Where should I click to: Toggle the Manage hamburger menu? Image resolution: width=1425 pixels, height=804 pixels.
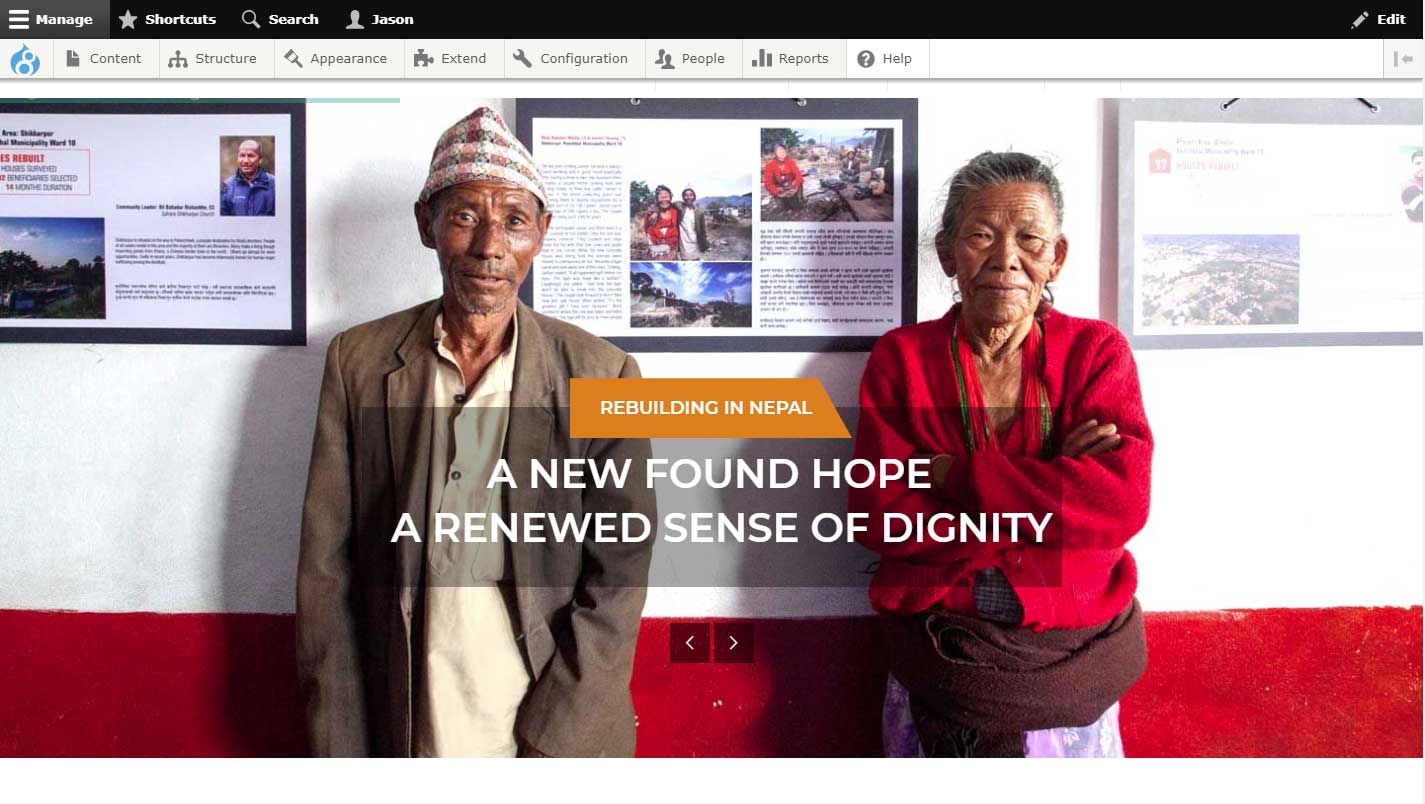(51, 19)
